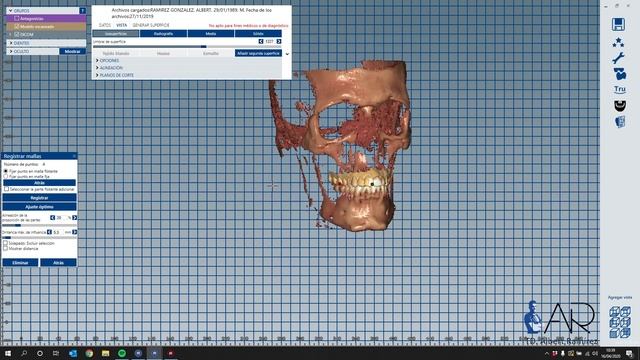This screenshot has height=360, width=640.
Task: Click the tooth models icon in sidebar
Action: [620, 74]
